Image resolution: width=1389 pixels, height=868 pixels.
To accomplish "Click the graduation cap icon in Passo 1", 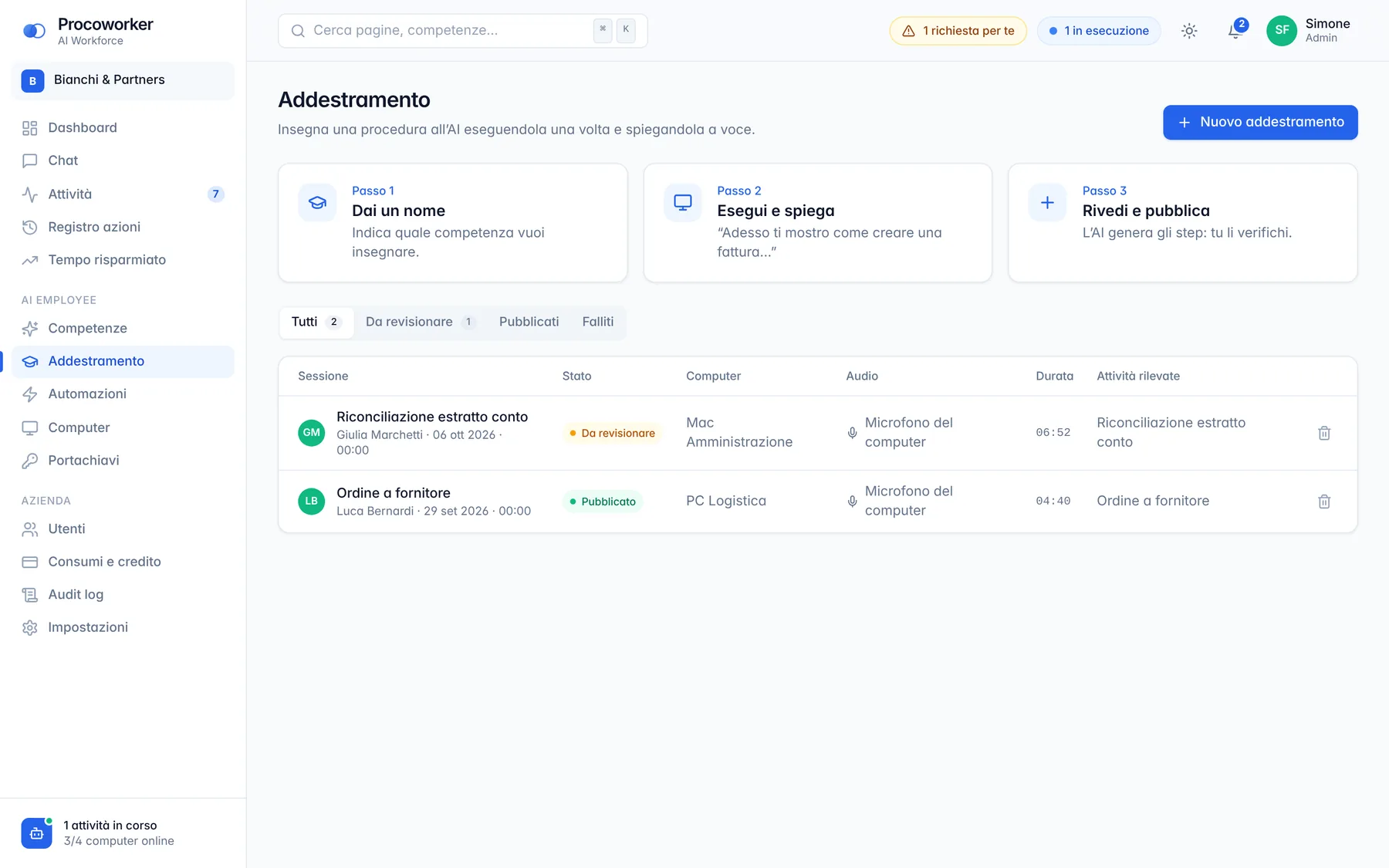I will 317,203.
